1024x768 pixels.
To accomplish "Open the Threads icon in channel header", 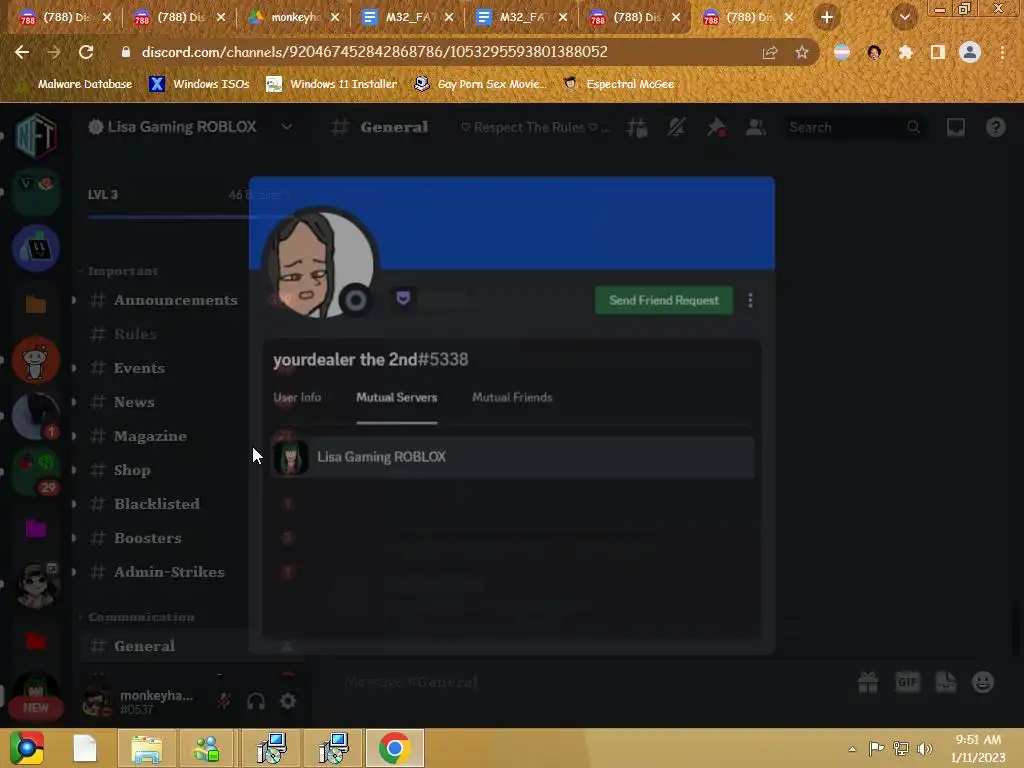I will coord(637,127).
